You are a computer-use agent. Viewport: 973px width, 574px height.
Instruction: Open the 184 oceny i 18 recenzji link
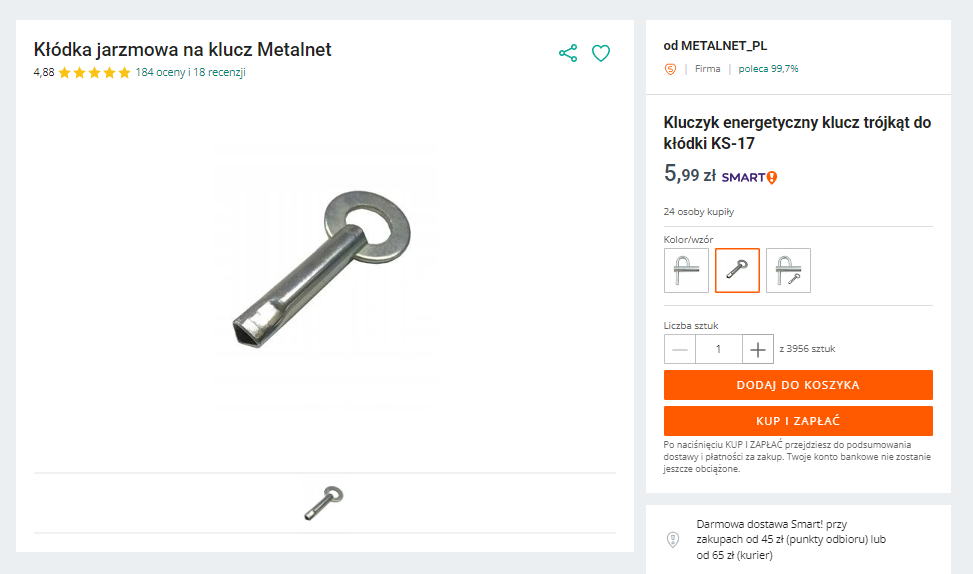point(190,73)
